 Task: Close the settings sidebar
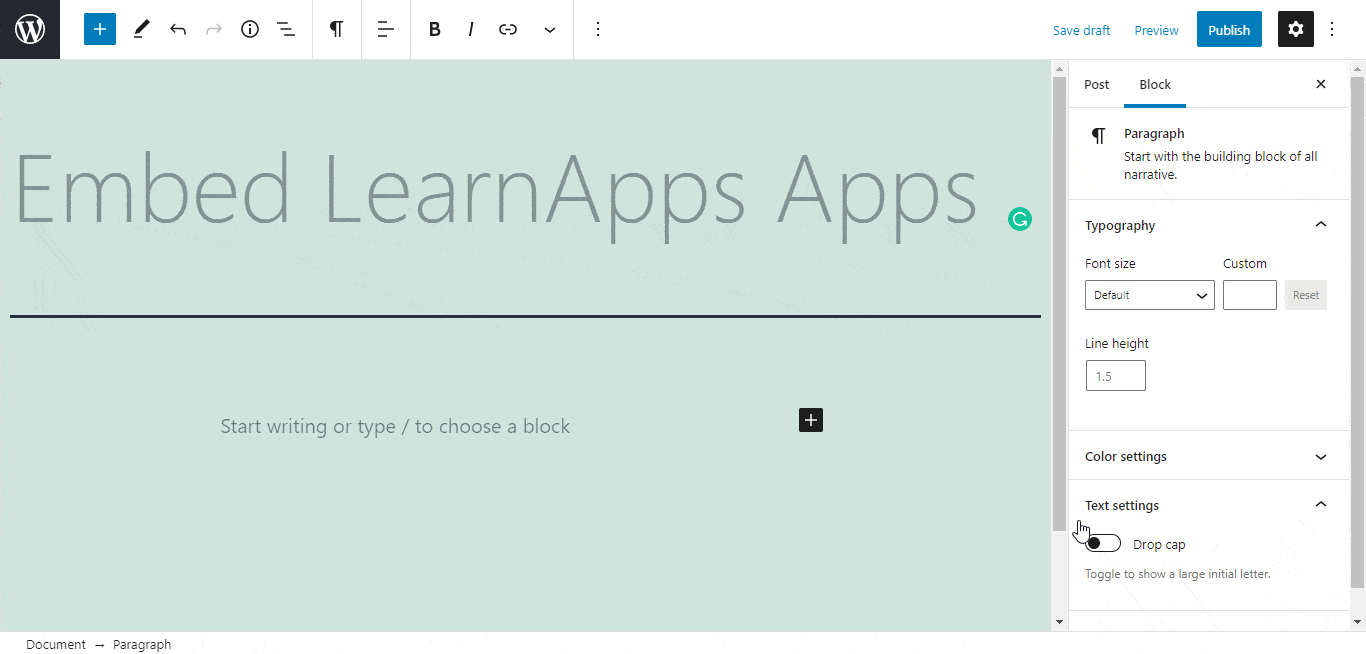(1321, 84)
